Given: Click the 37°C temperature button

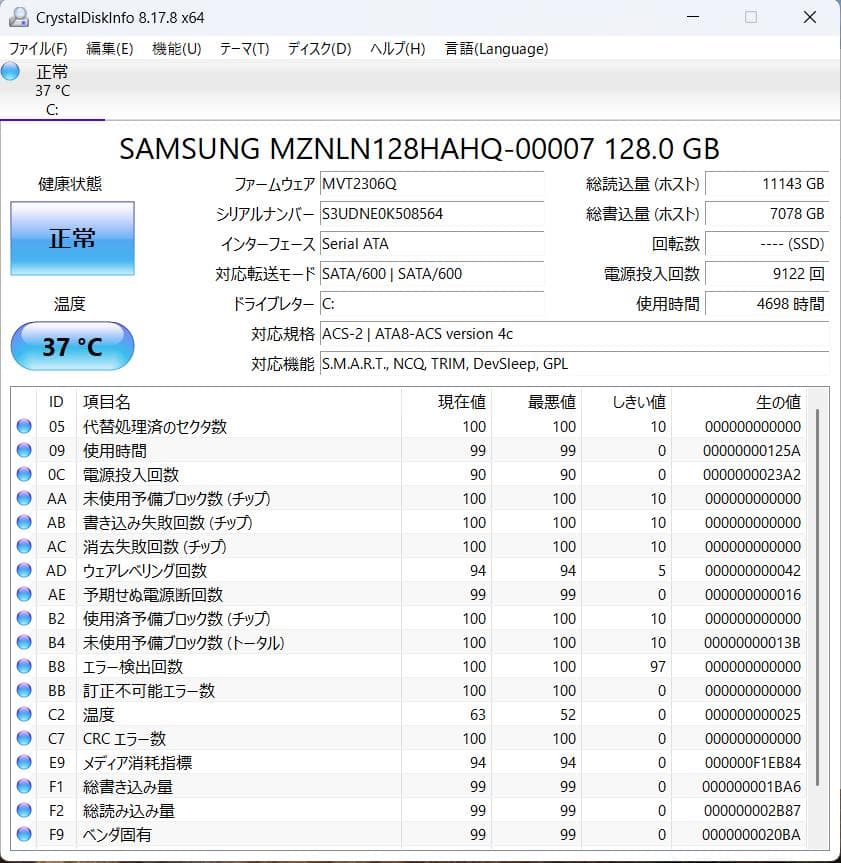Looking at the screenshot, I should pos(71,345).
